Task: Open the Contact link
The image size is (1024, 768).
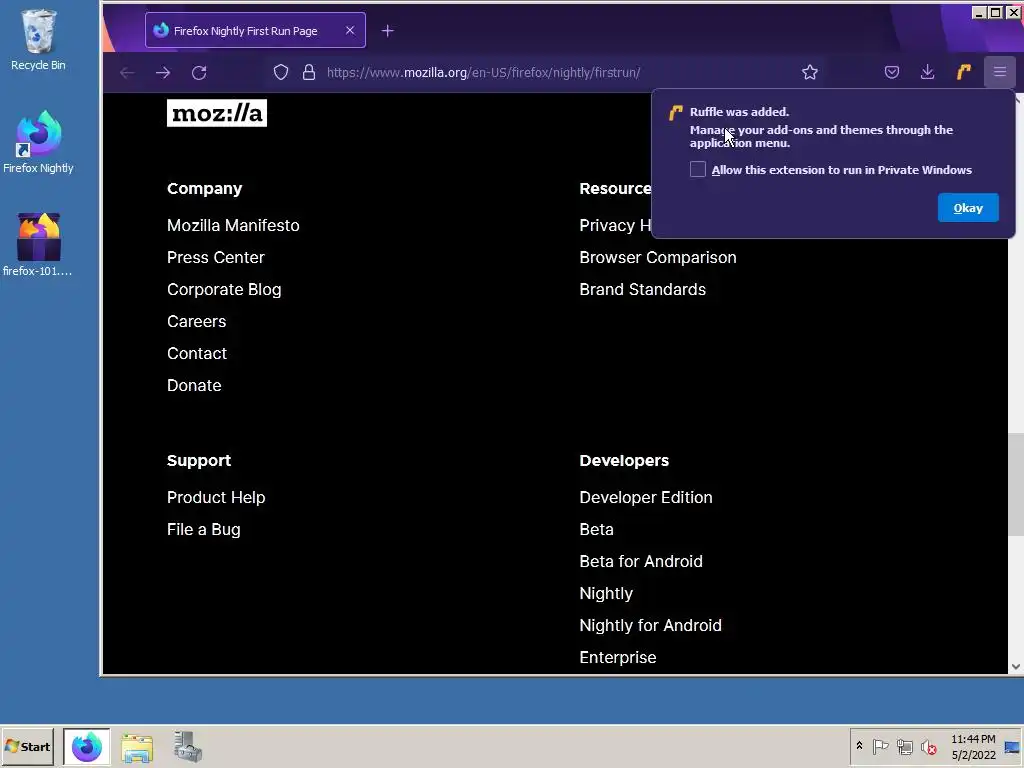Action: (x=197, y=353)
